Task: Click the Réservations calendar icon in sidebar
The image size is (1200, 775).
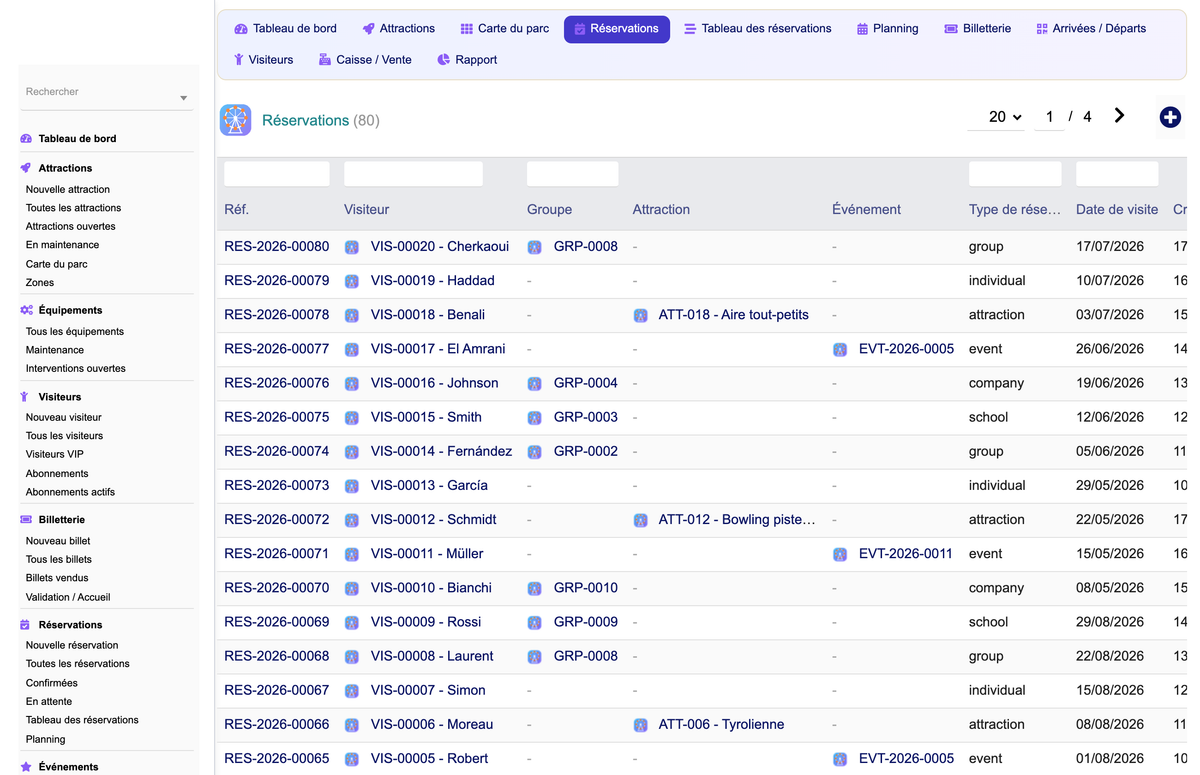Action: point(26,625)
